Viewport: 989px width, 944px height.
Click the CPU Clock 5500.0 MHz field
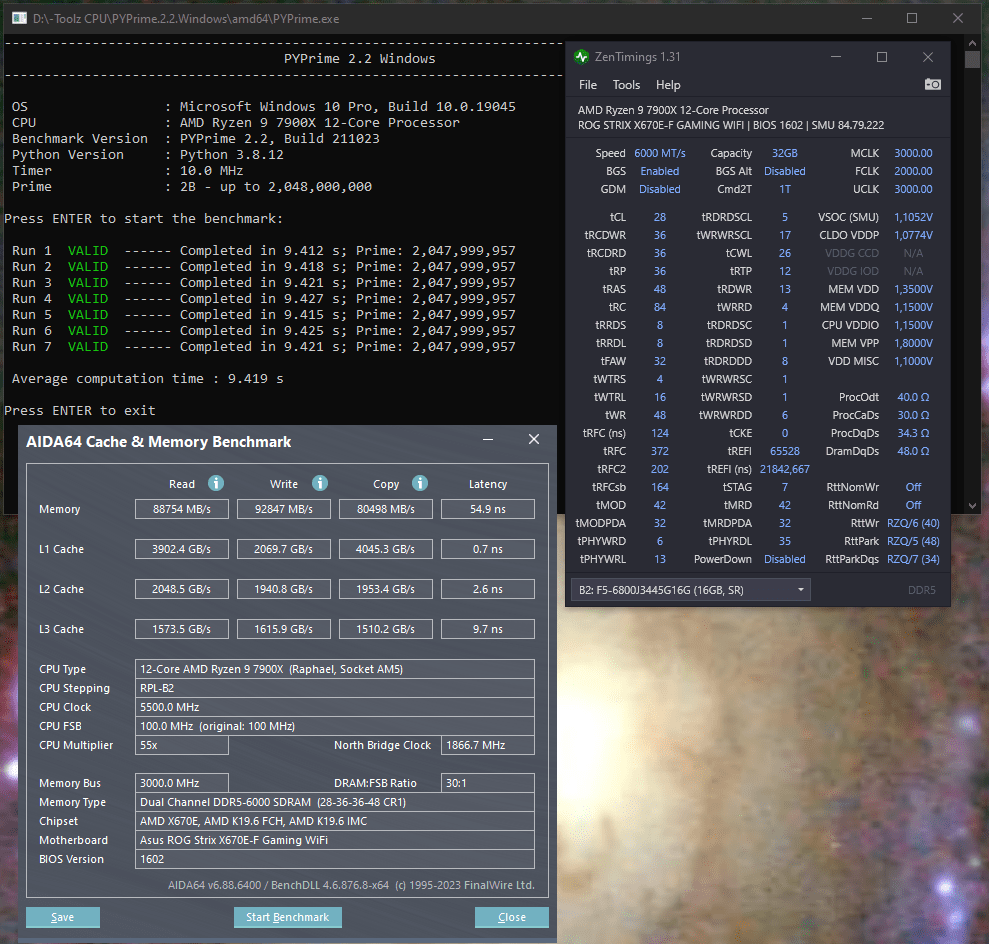(x=335, y=707)
